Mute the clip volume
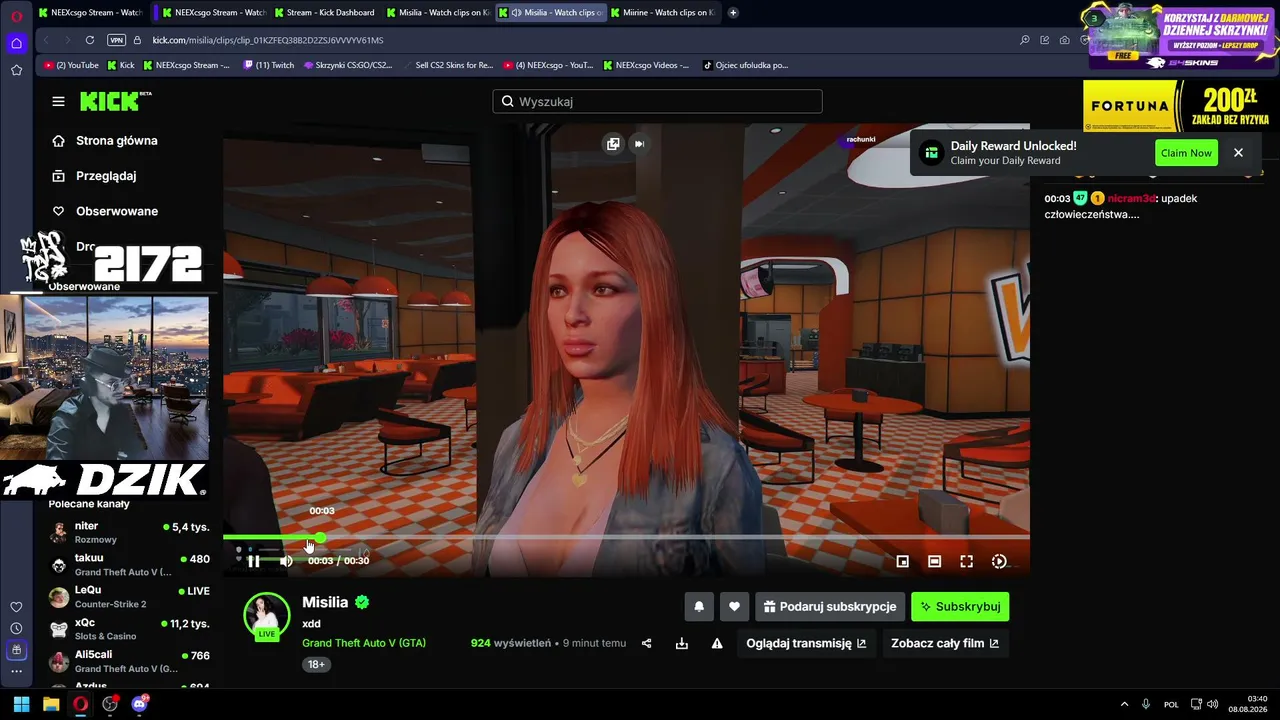Image resolution: width=1280 pixels, height=720 pixels. click(286, 561)
